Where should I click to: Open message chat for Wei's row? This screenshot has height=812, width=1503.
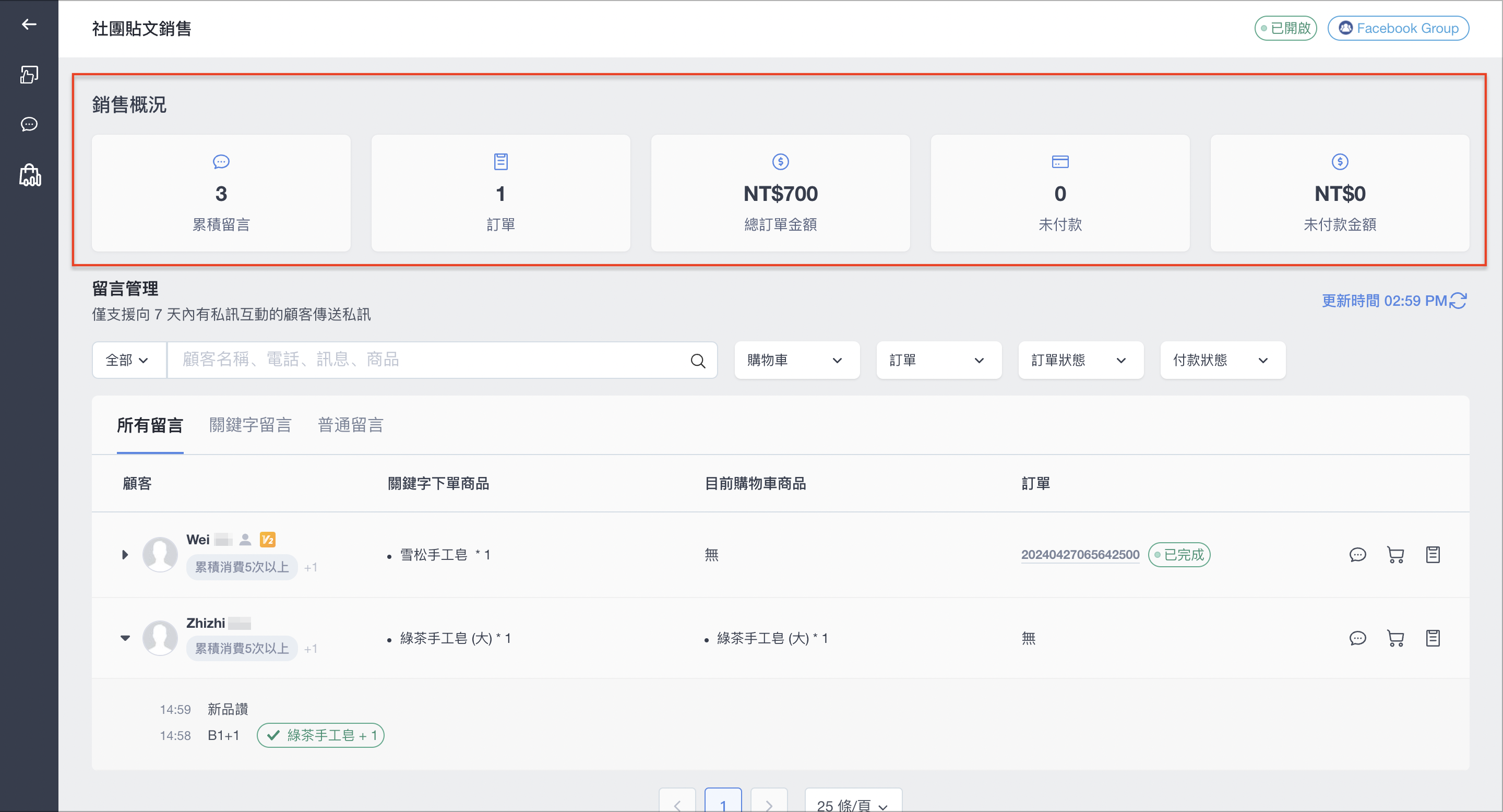(1358, 555)
